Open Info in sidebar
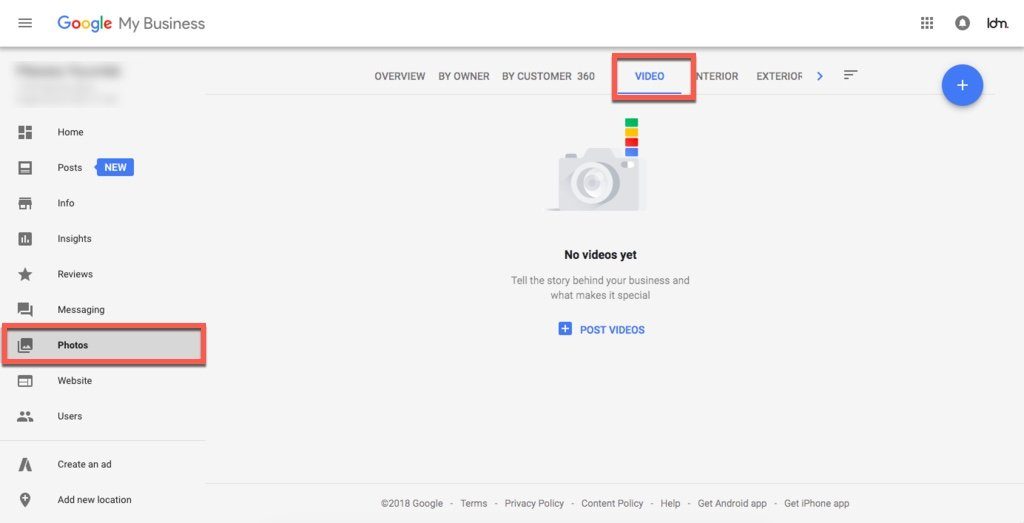This screenshot has height=523, width=1024. 66,203
